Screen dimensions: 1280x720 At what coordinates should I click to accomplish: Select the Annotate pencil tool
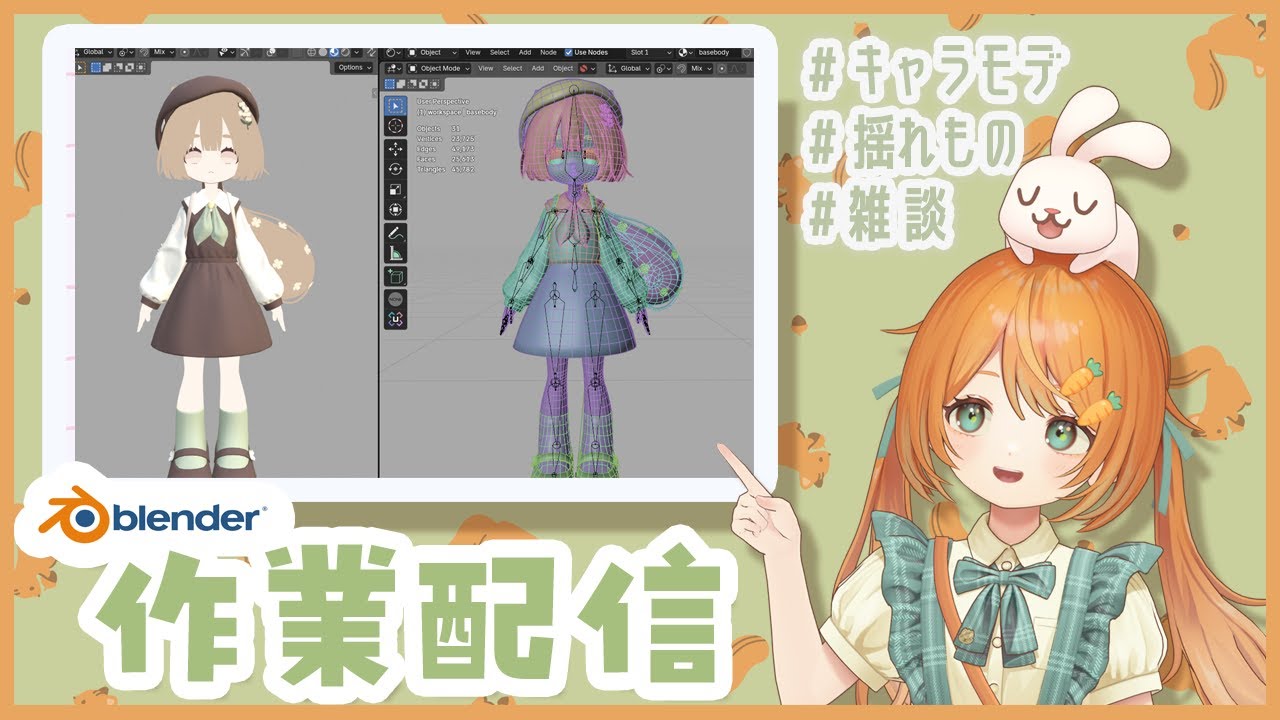(x=396, y=233)
